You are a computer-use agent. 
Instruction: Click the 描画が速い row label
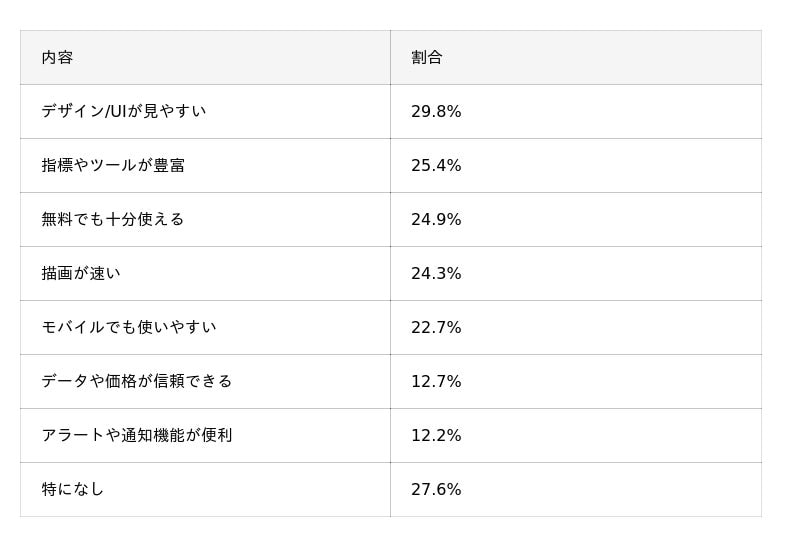coord(81,273)
